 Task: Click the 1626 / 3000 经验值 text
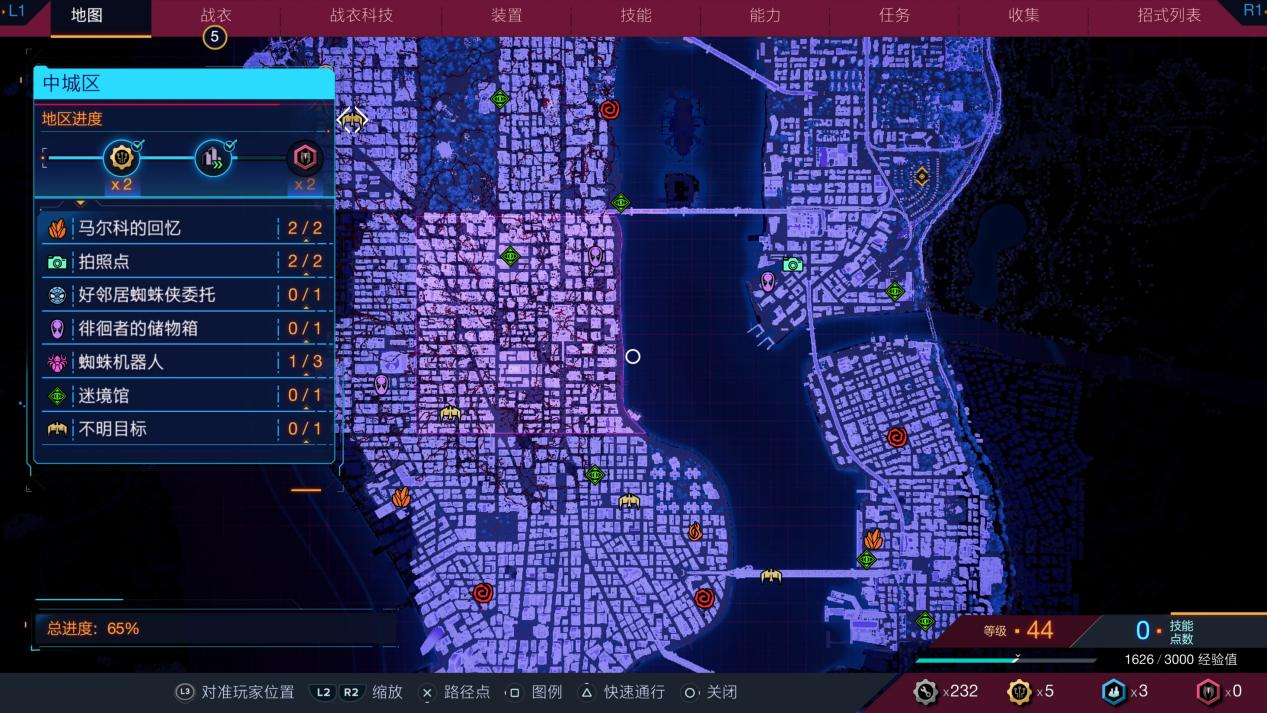click(x=1180, y=659)
